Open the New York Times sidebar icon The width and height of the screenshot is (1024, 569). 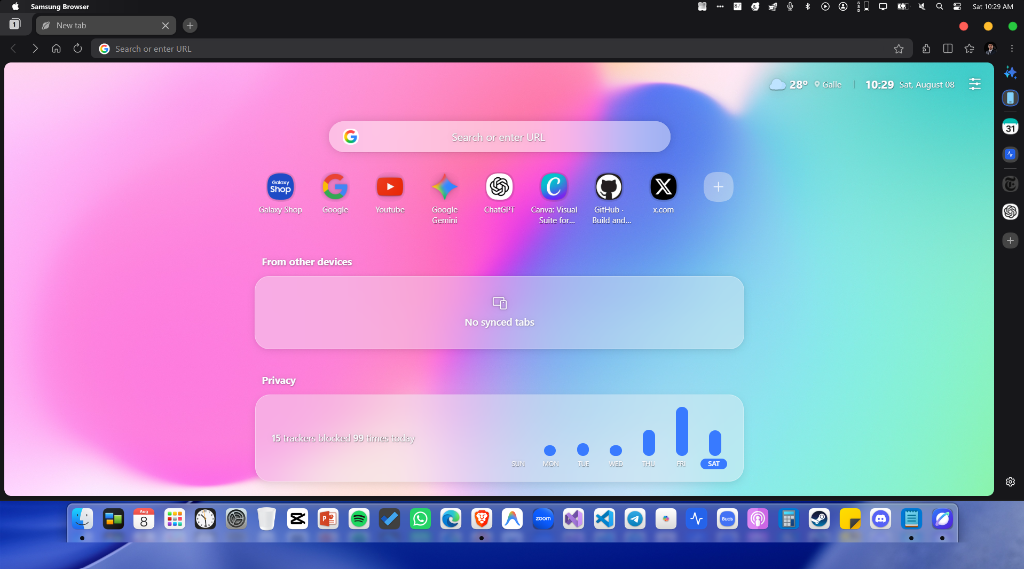coord(1010,184)
